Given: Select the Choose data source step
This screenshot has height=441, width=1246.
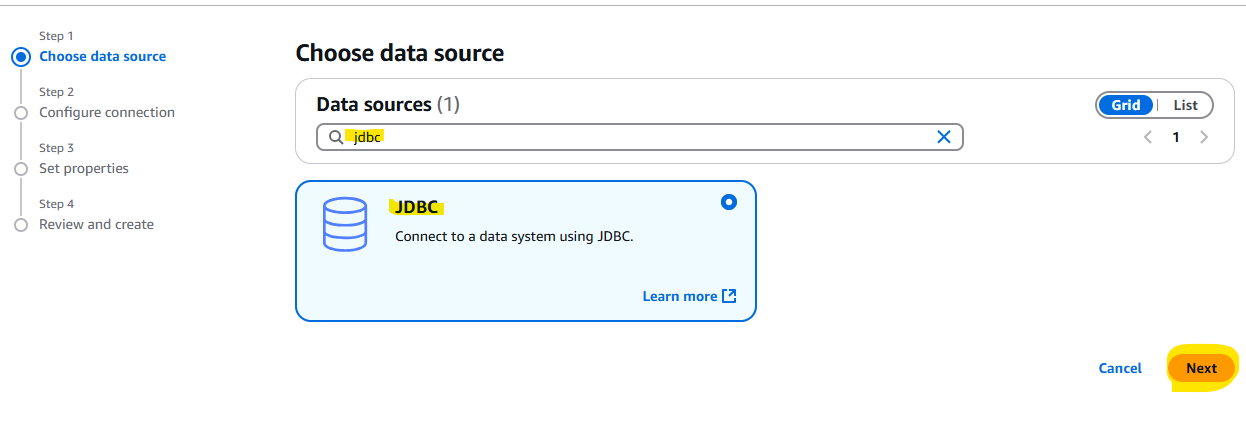Looking at the screenshot, I should coord(103,57).
